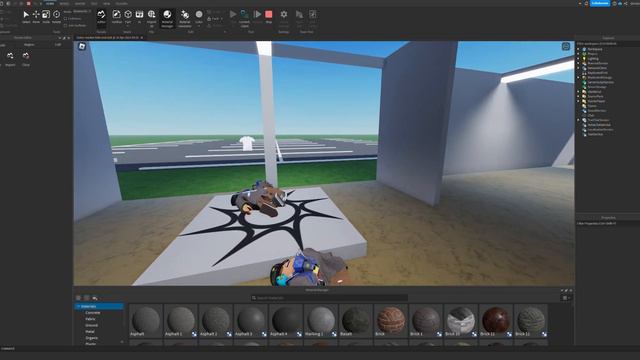The width and height of the screenshot is (640, 360).
Task: Select the Metal material category
Action: click(x=90, y=332)
